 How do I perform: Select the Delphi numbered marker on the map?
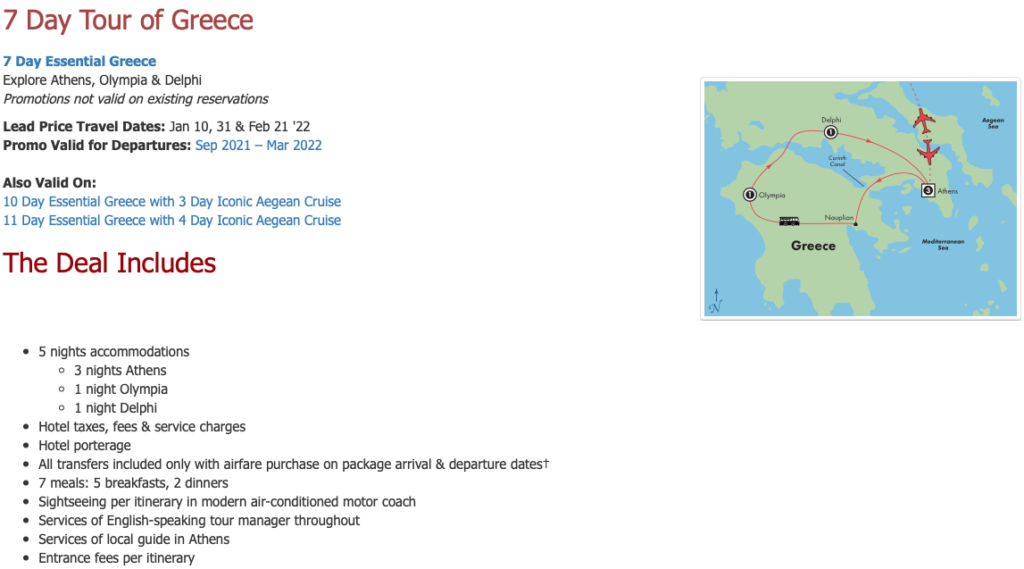pyautogui.click(x=830, y=133)
